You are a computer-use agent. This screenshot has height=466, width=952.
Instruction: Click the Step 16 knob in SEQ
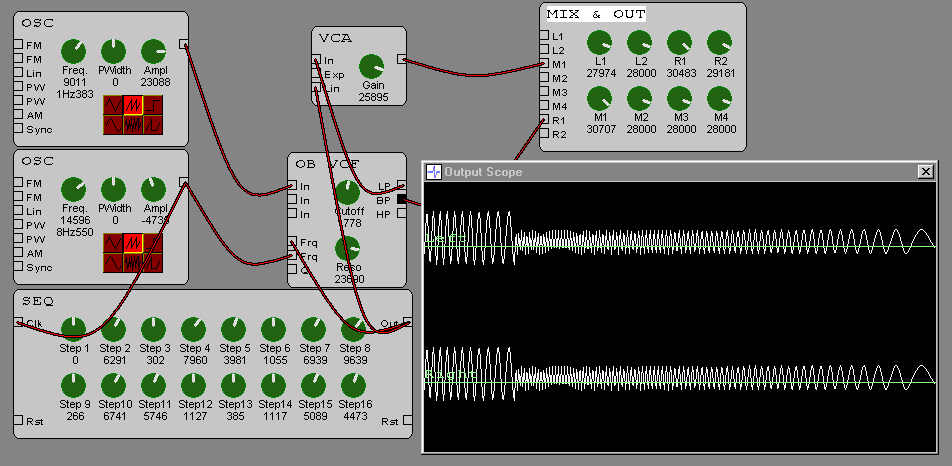pyautogui.click(x=353, y=385)
